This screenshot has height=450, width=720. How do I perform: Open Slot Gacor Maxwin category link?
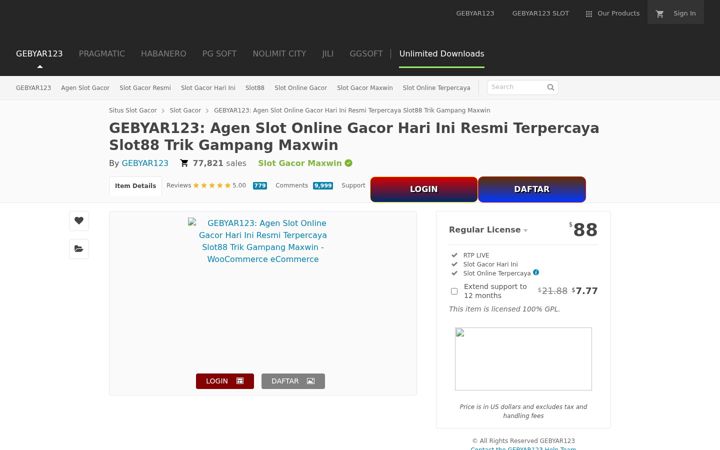click(x=365, y=88)
